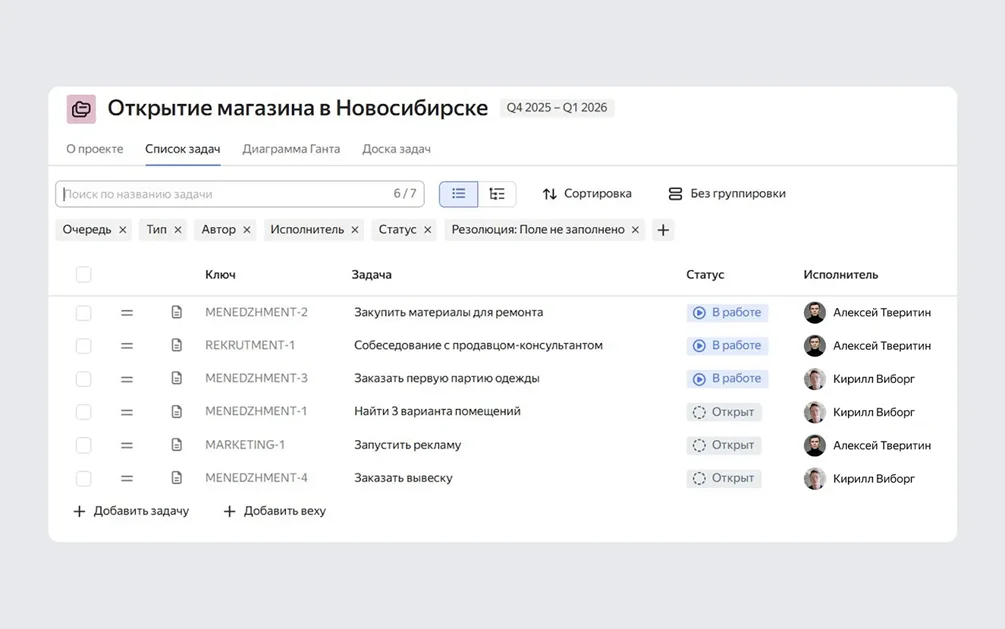Add a new filter with the plus icon

click(x=663, y=229)
